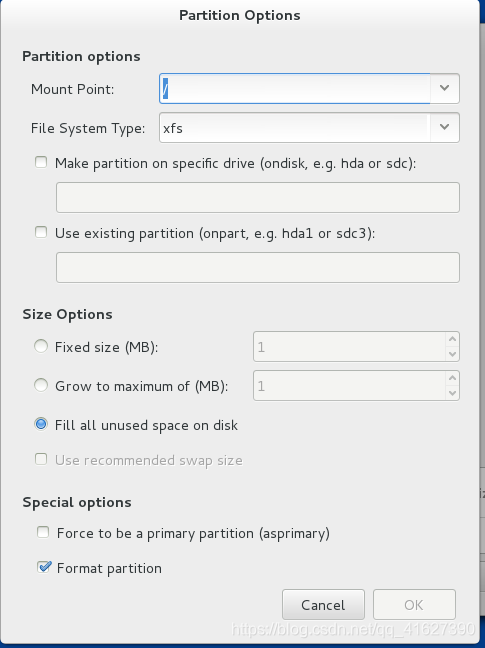
Task: Decrease Grow to maximum value down arrow
Action: (x=452, y=393)
